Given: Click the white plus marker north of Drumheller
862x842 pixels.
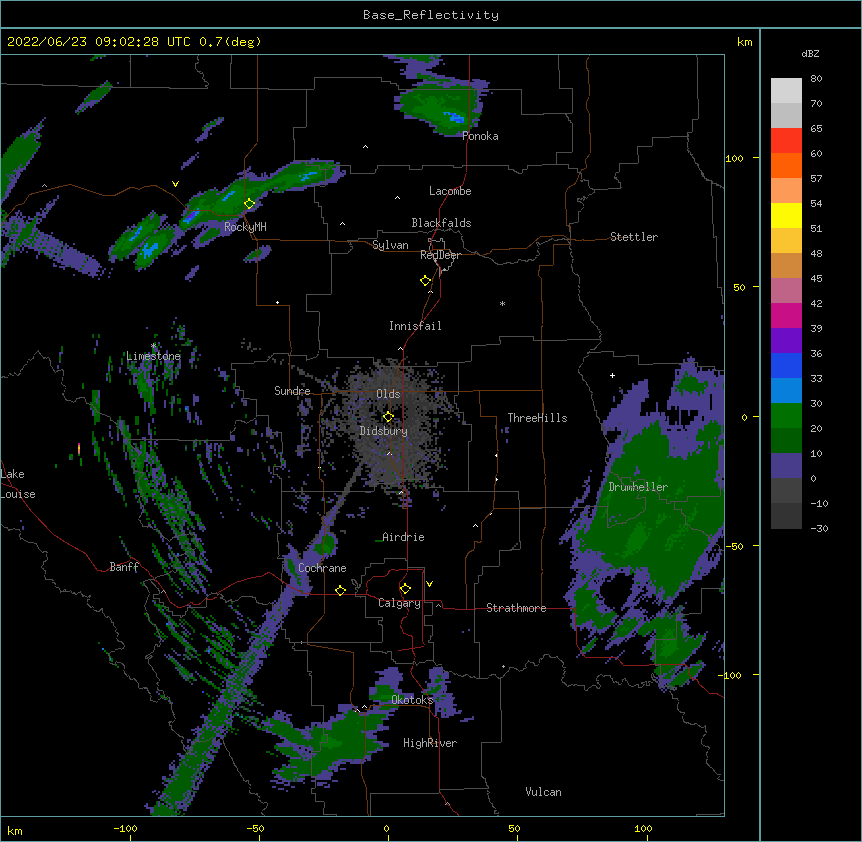Looking at the screenshot, I should click(612, 375).
